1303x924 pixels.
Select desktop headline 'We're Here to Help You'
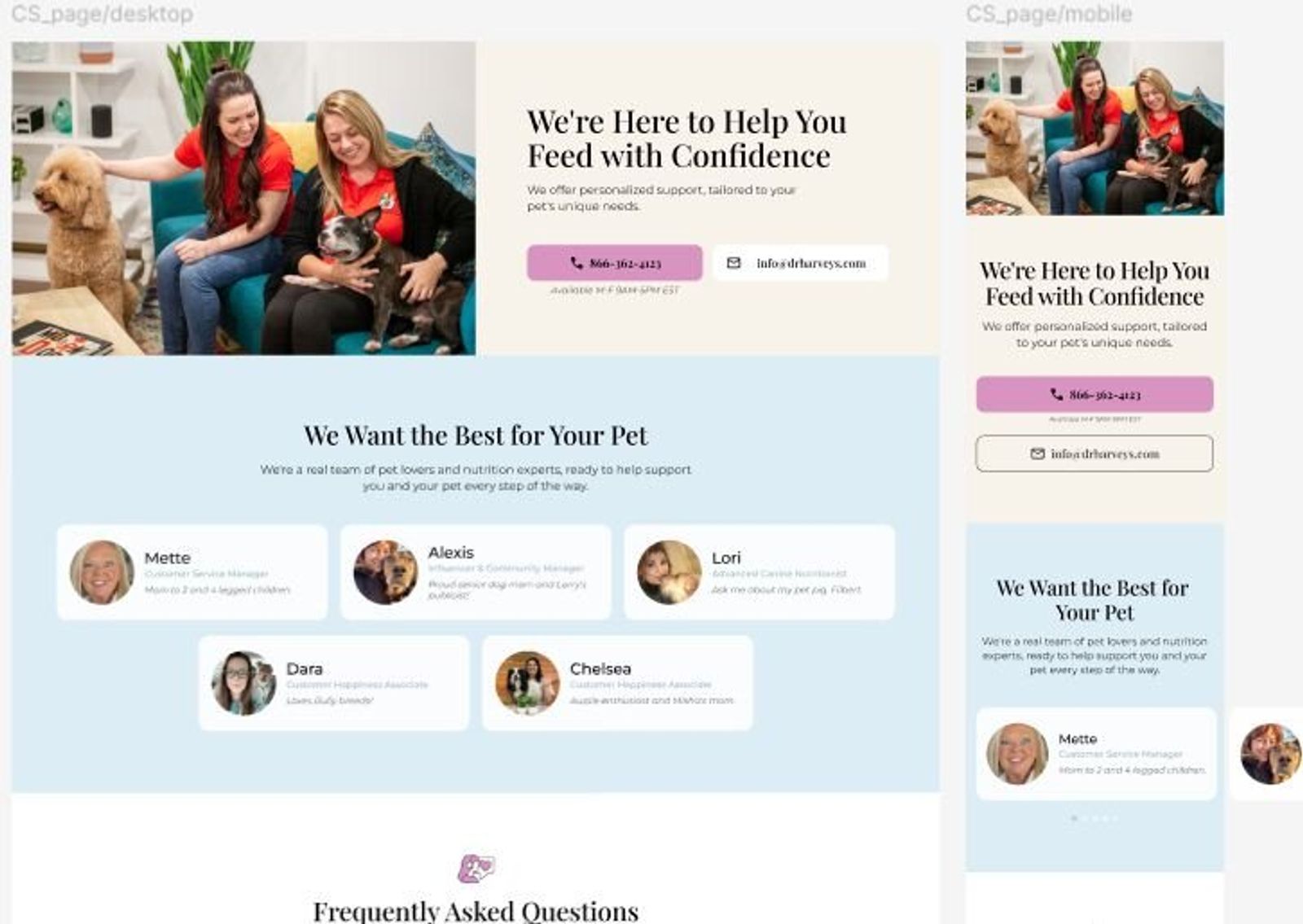(x=687, y=122)
